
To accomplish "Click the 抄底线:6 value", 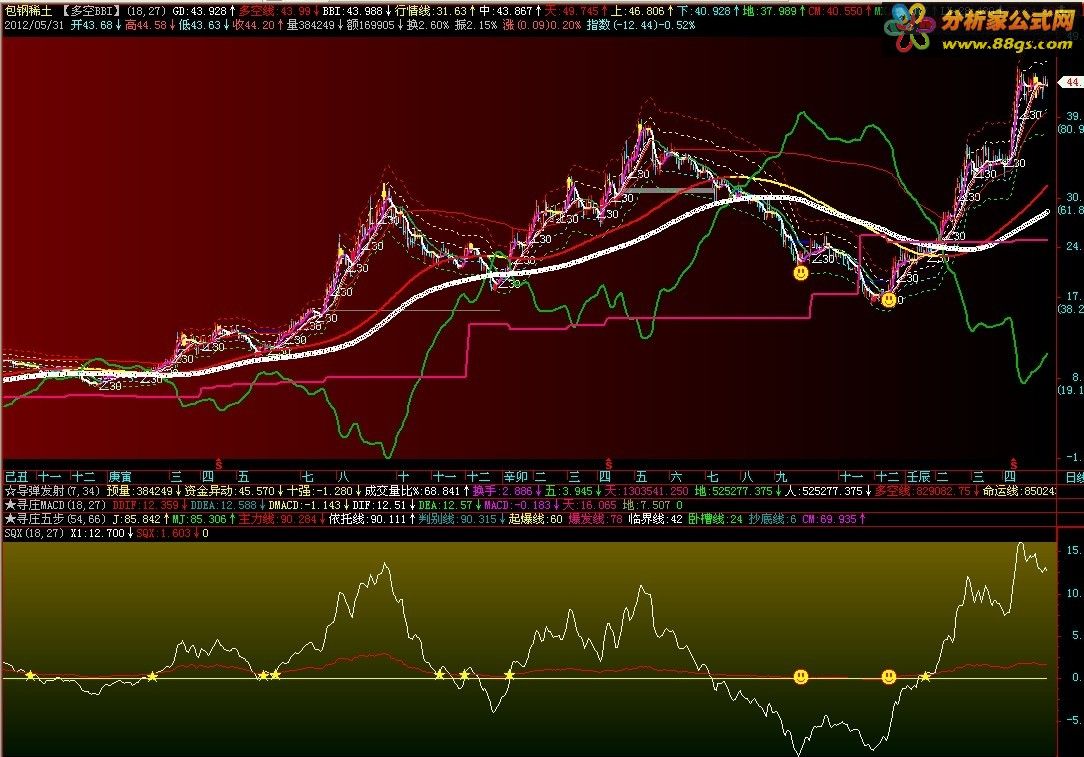I will pyautogui.click(x=772, y=519).
